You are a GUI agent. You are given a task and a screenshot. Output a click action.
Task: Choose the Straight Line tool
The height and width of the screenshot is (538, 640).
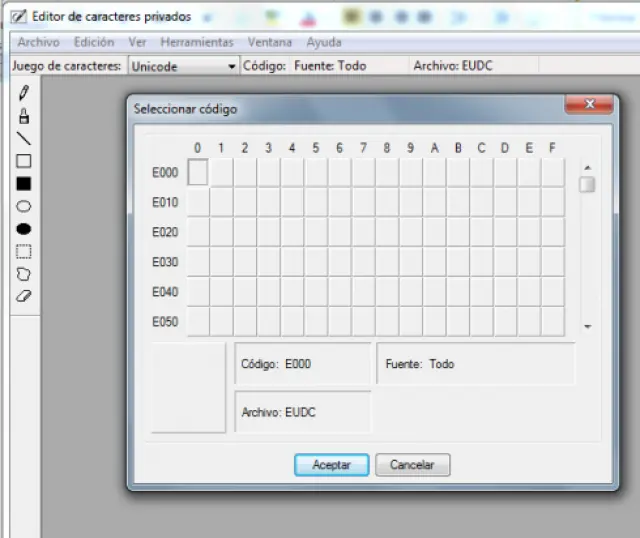pos(24,138)
